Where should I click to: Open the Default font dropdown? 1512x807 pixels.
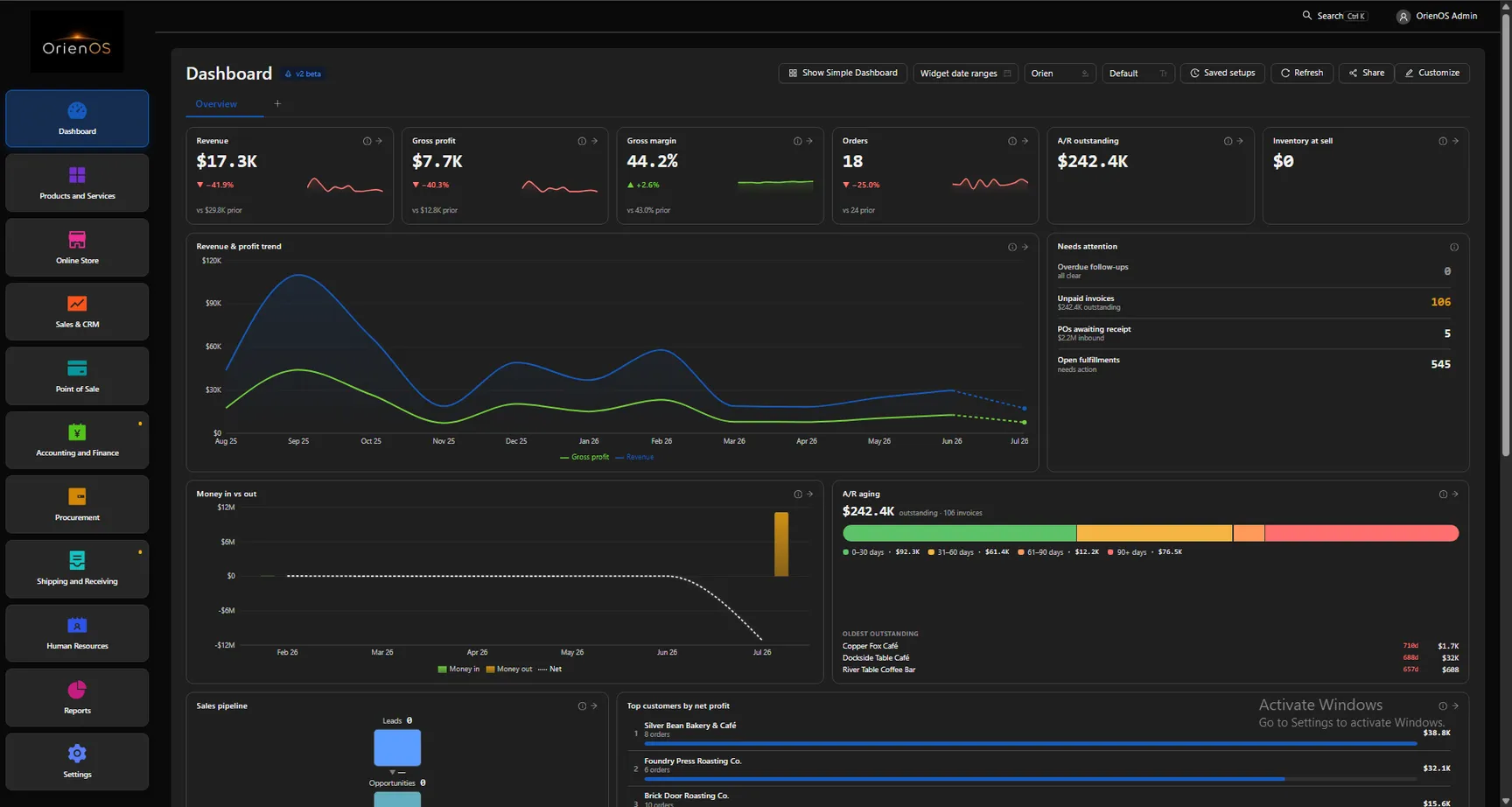1137,74
